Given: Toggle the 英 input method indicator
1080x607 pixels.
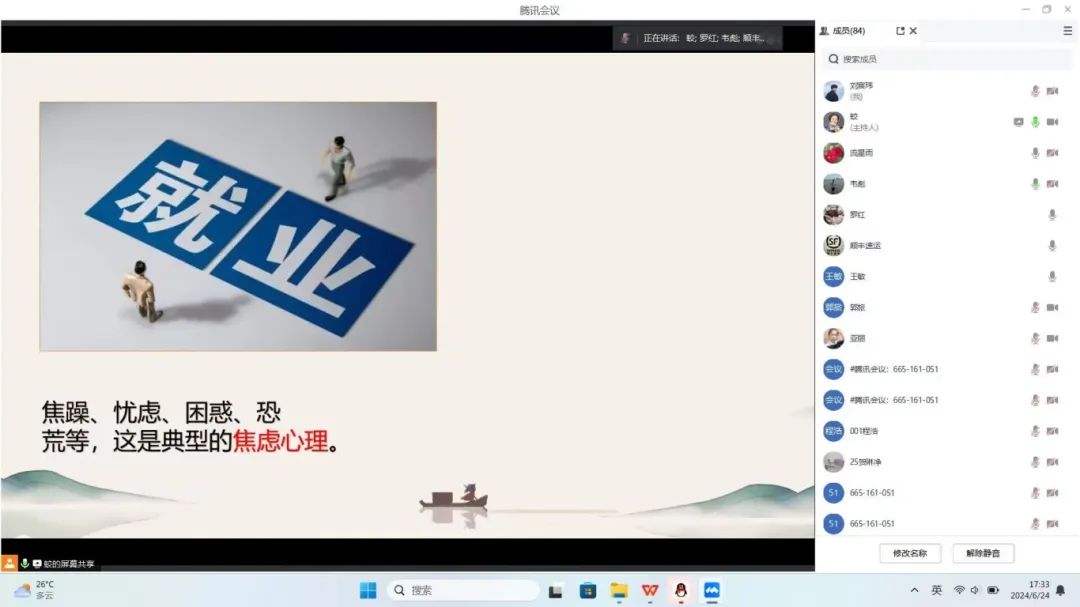Looking at the screenshot, I should point(936,590).
